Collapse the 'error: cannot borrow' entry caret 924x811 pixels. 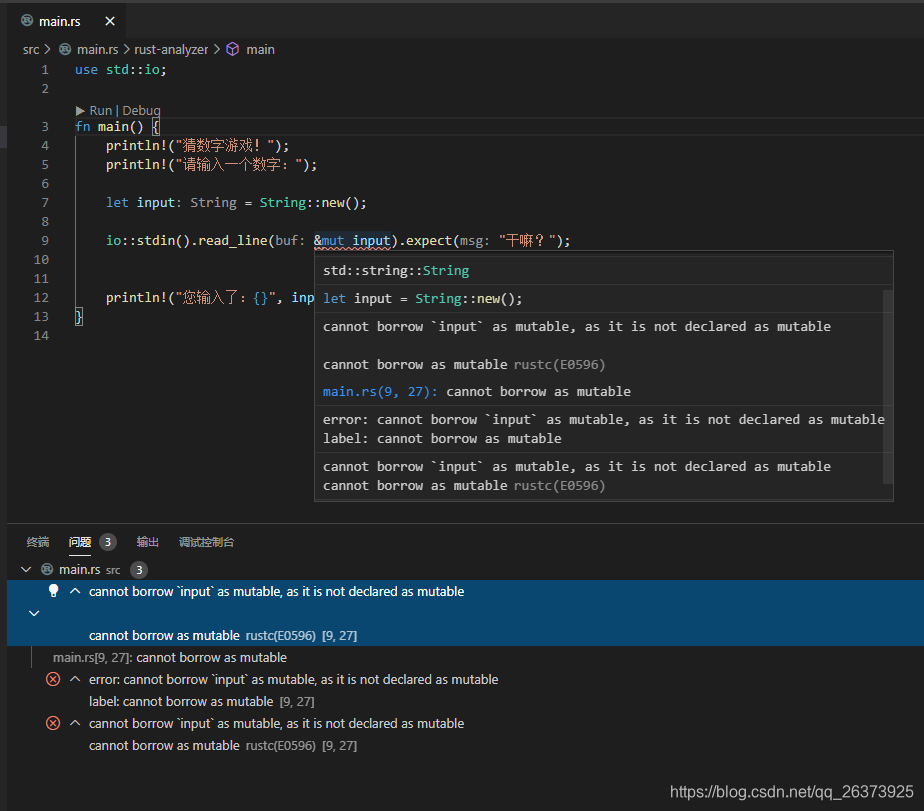tap(75, 679)
